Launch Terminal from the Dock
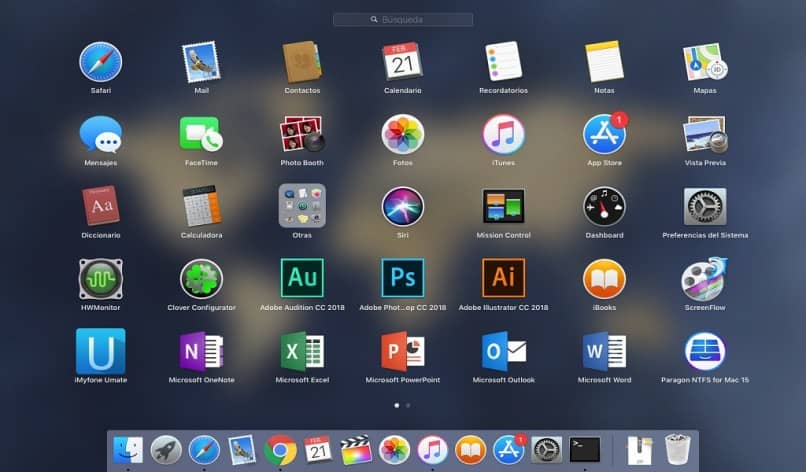Viewport: 806px width, 472px height. tap(584, 450)
